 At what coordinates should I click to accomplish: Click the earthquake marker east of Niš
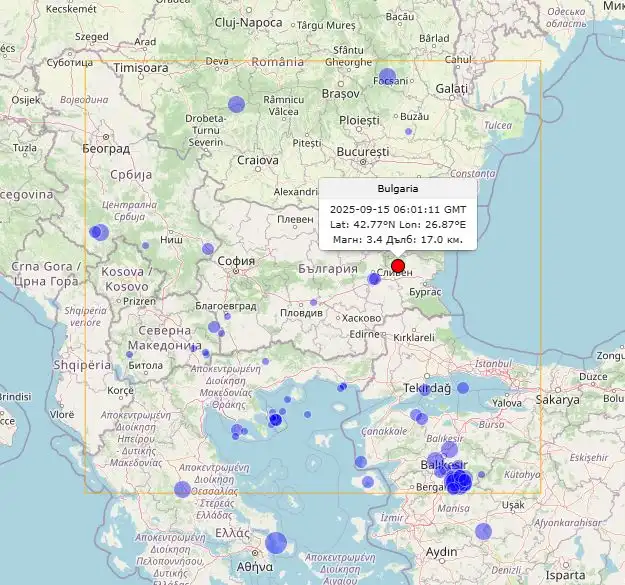tap(208, 248)
